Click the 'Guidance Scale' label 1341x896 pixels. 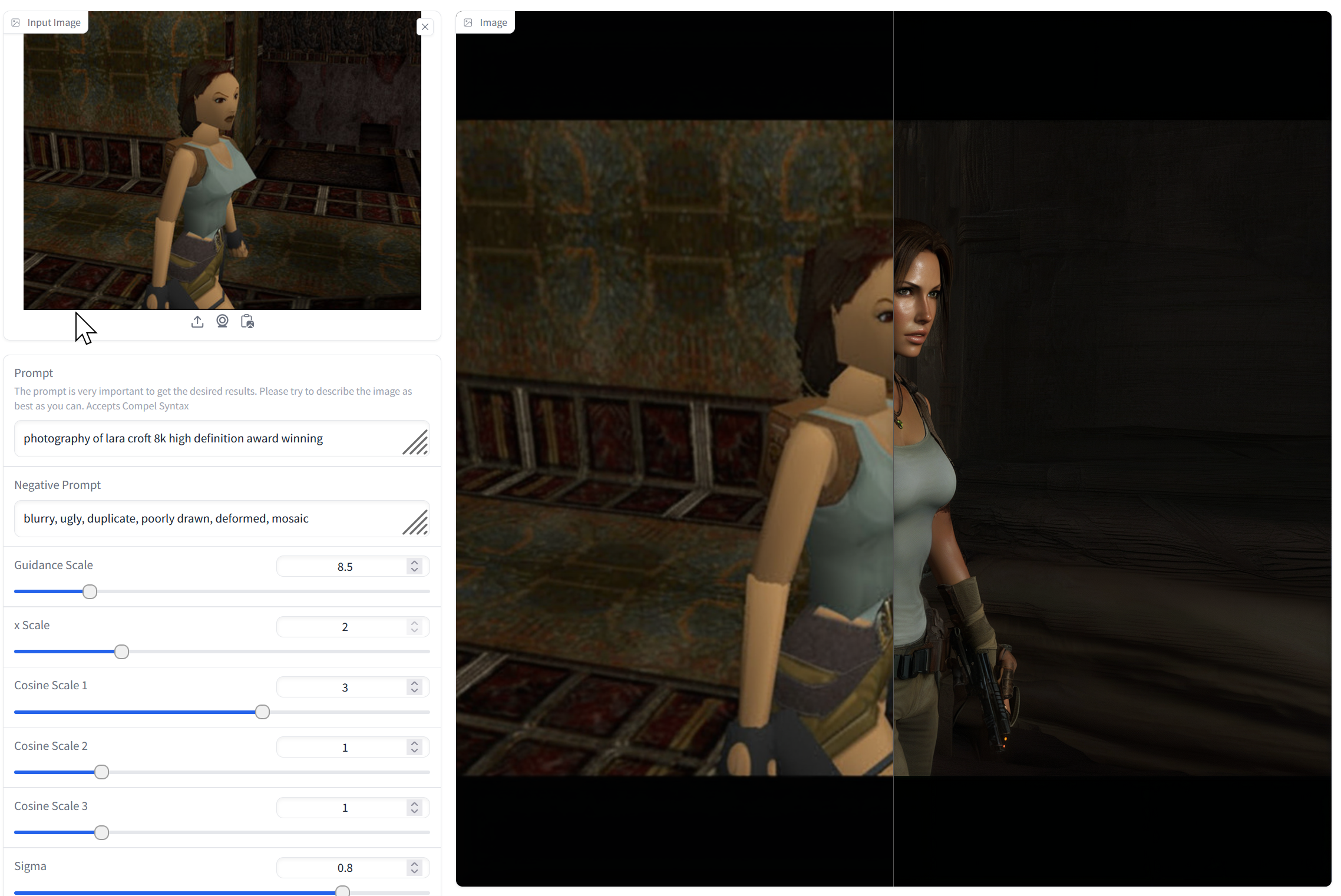coord(54,565)
